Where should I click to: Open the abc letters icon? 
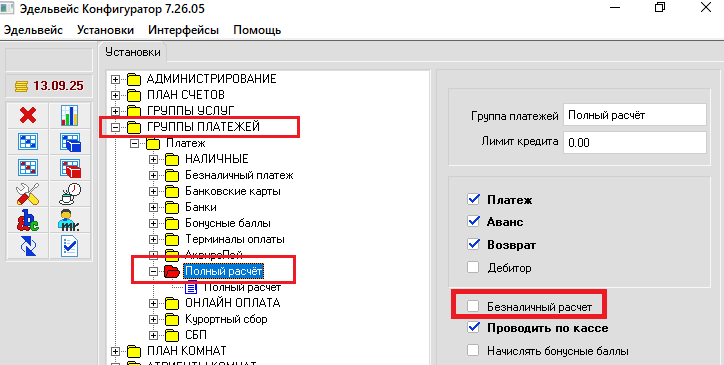28,220
